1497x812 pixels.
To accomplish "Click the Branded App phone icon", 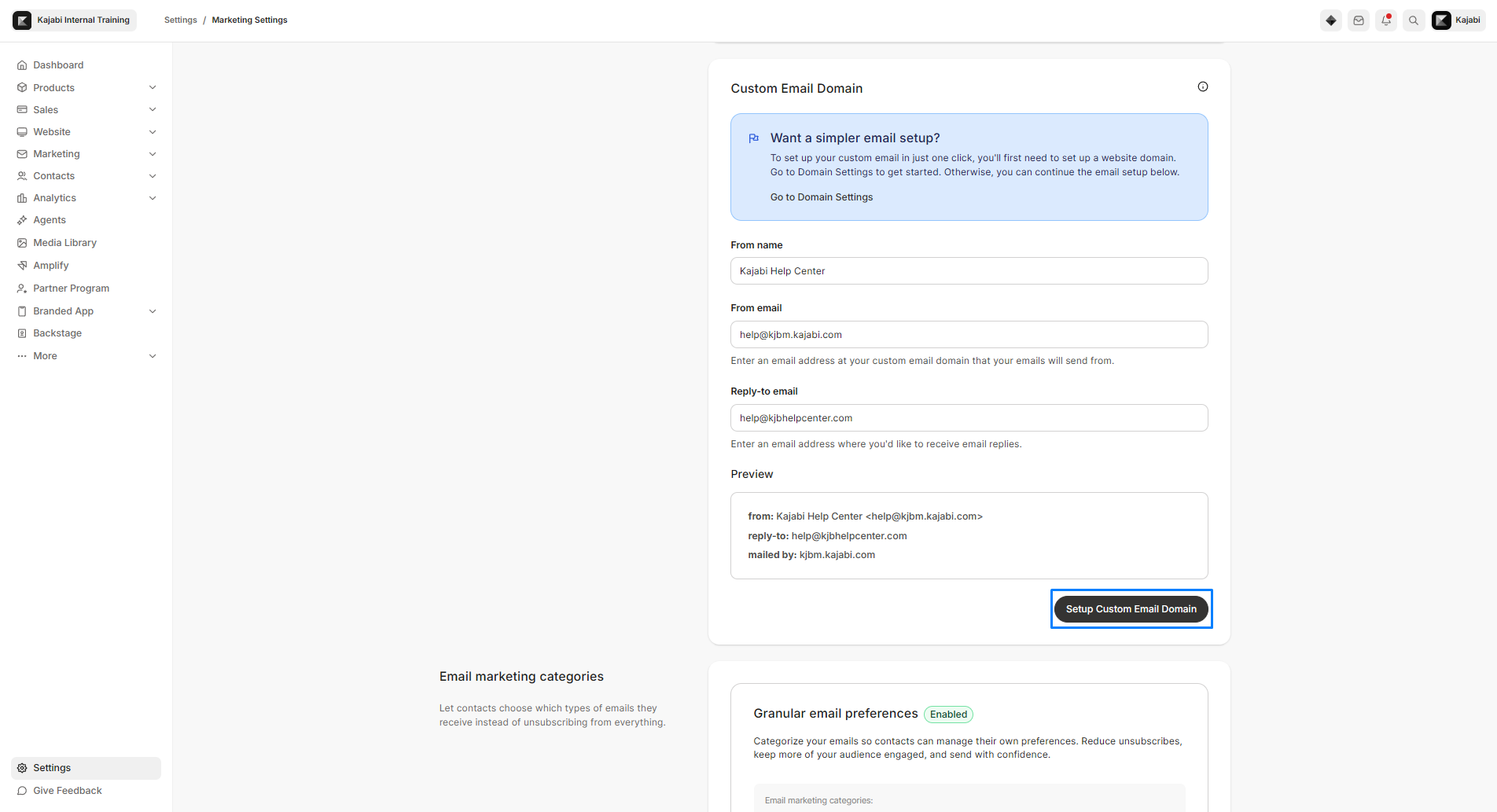I will pos(22,311).
